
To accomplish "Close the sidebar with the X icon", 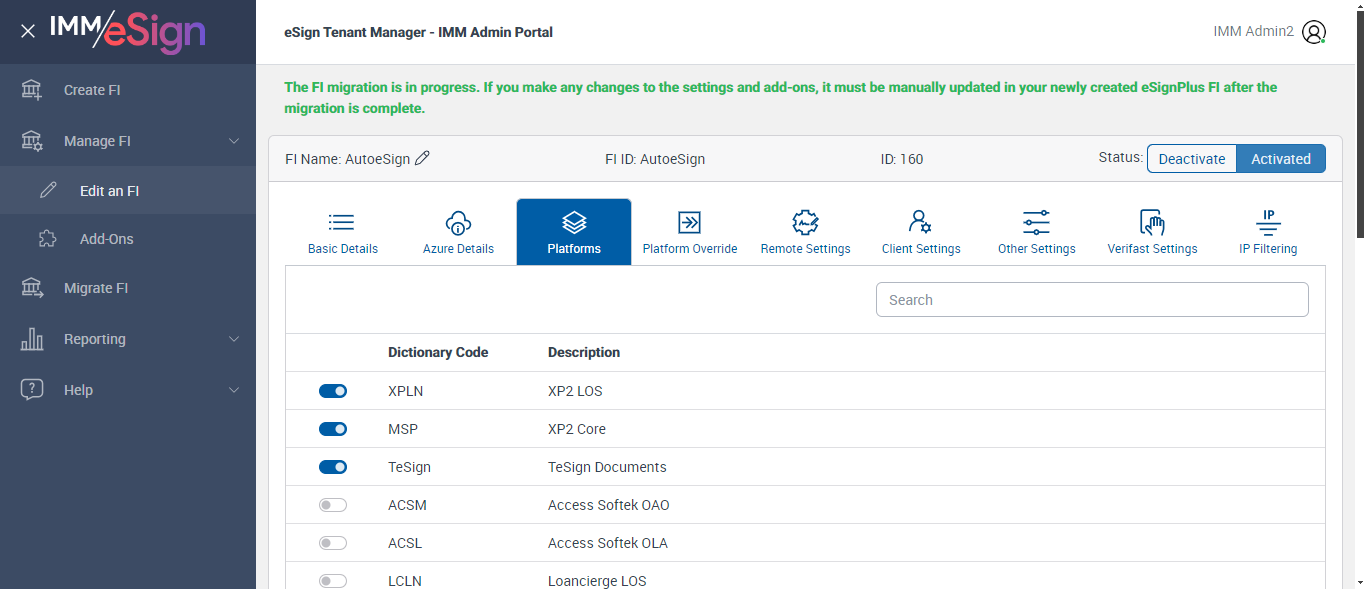I will 28,31.
